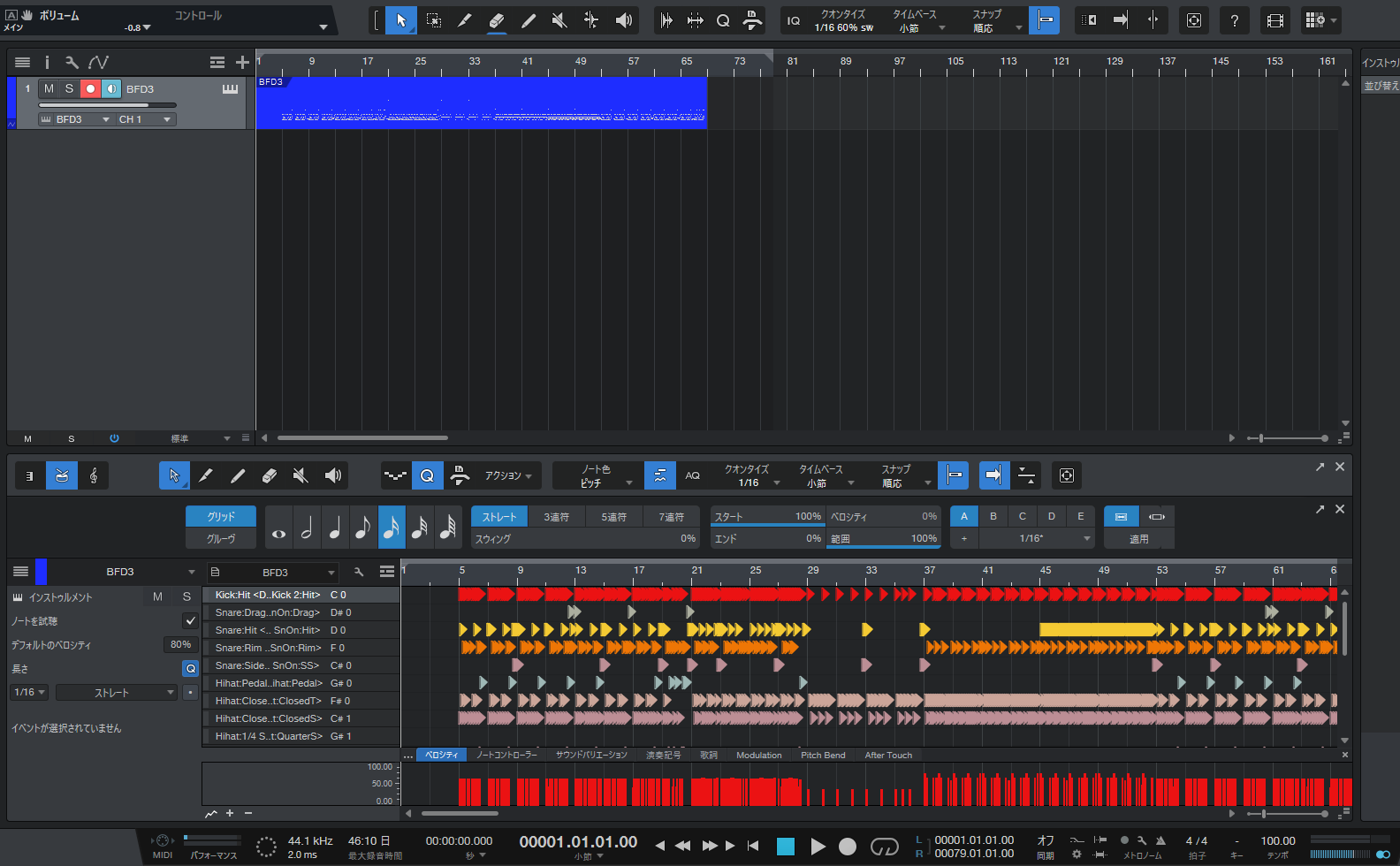Click the Apply quantize button
Screen dimensions: 1400x866
point(1138,538)
